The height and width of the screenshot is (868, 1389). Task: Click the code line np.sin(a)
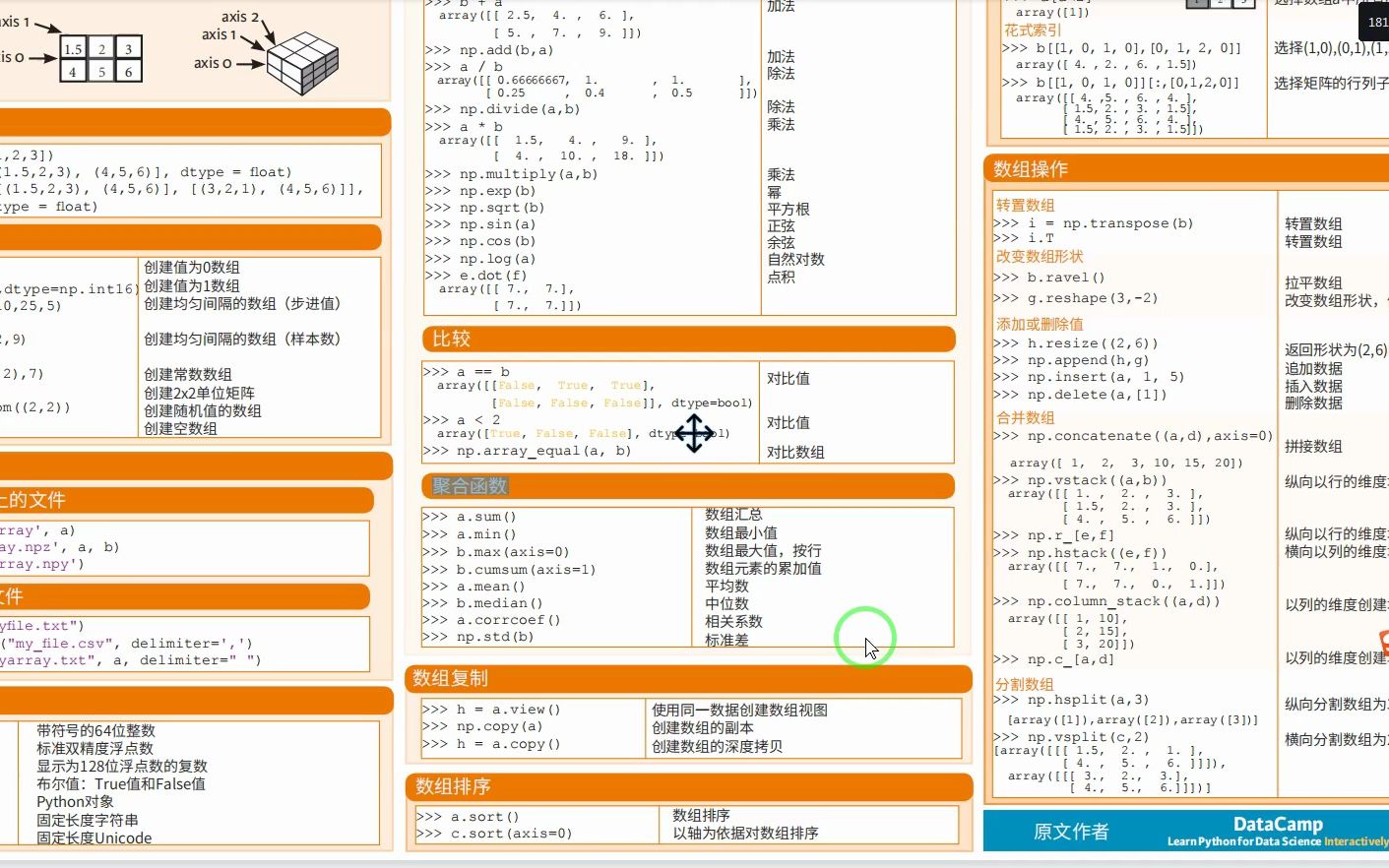480,224
